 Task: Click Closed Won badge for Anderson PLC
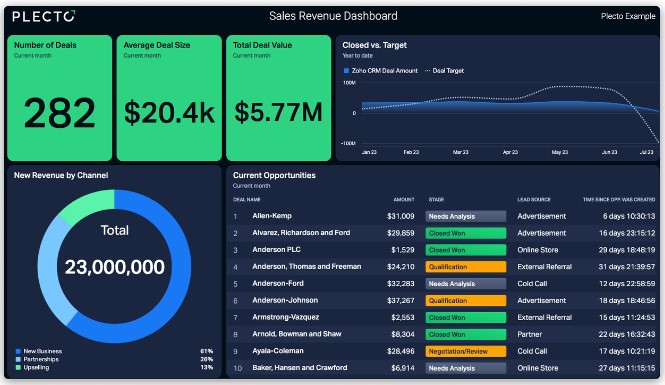click(x=466, y=250)
